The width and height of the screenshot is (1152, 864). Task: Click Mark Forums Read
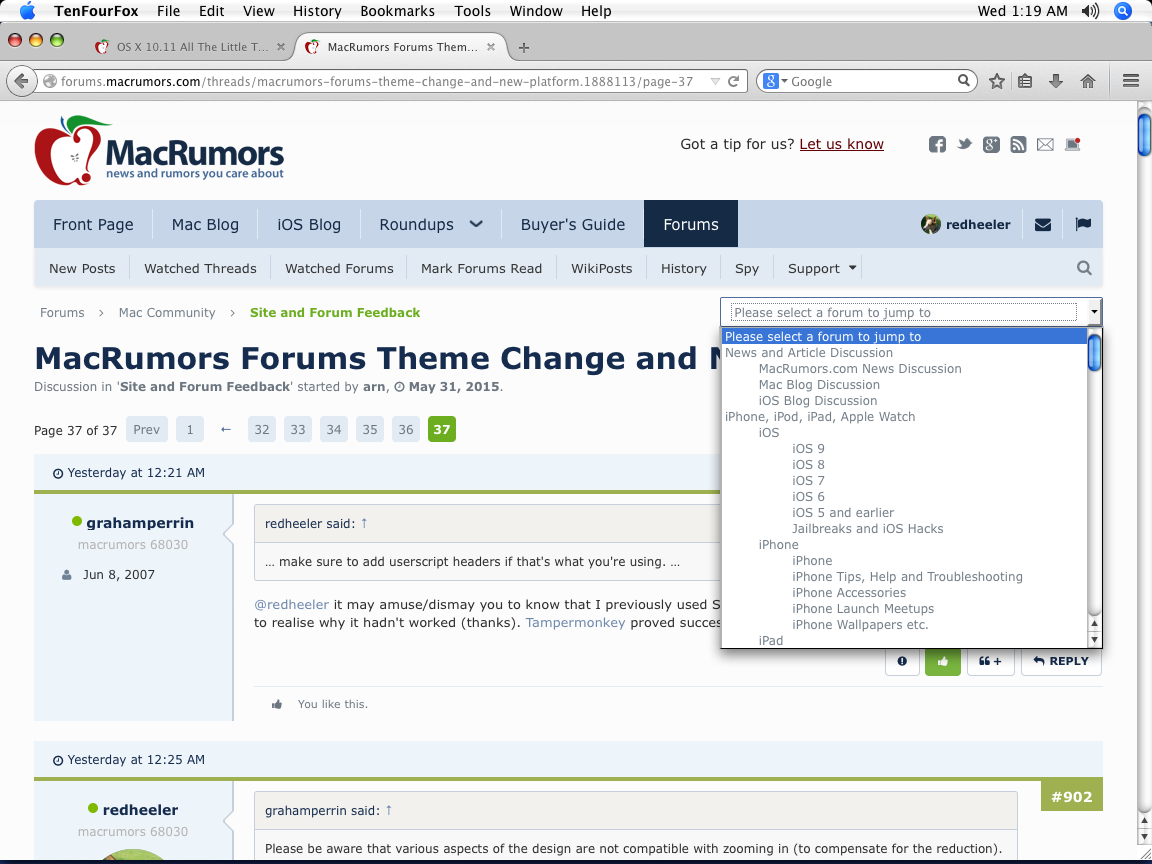(x=481, y=268)
